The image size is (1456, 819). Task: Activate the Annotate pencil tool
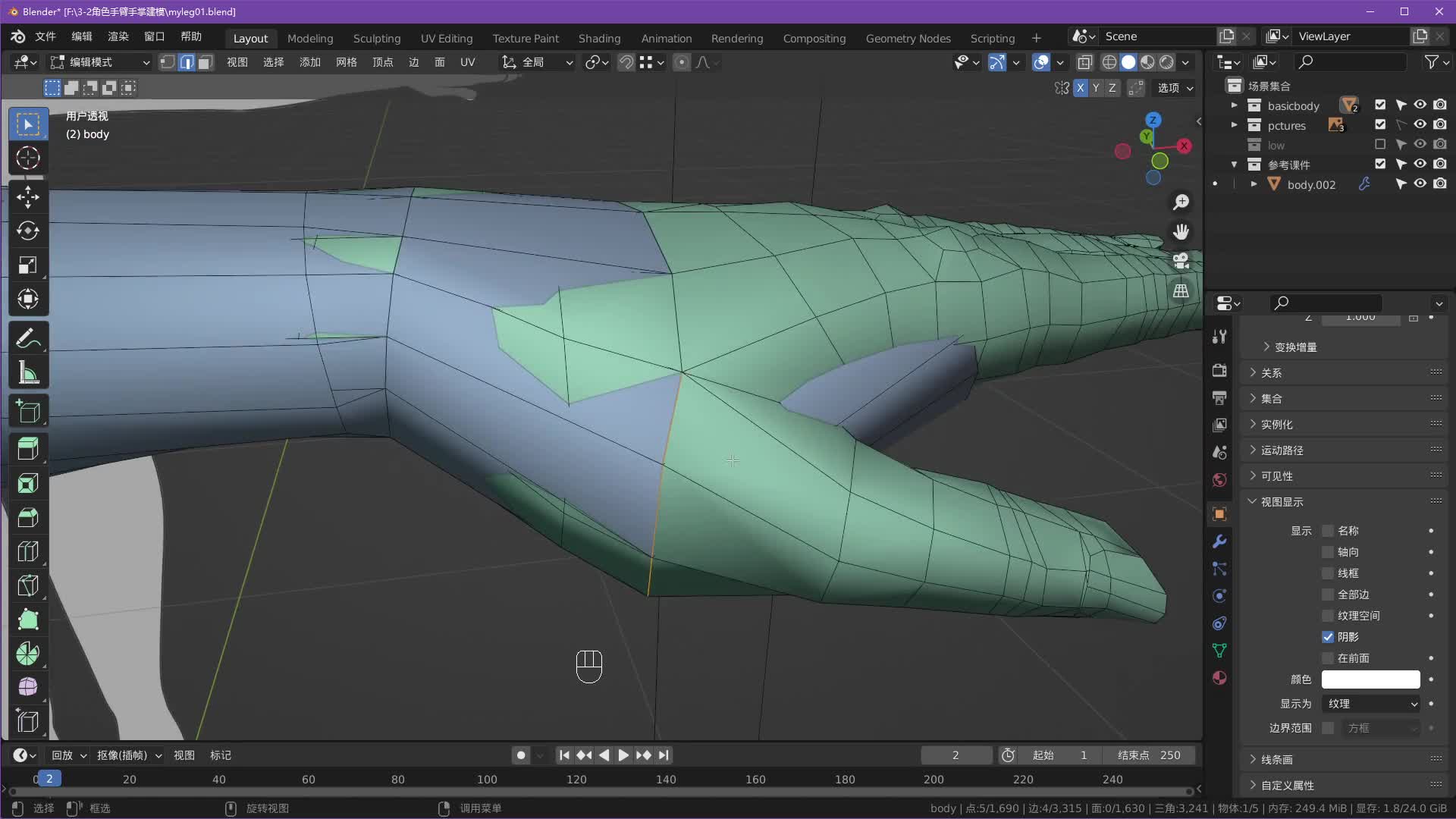[x=28, y=338]
